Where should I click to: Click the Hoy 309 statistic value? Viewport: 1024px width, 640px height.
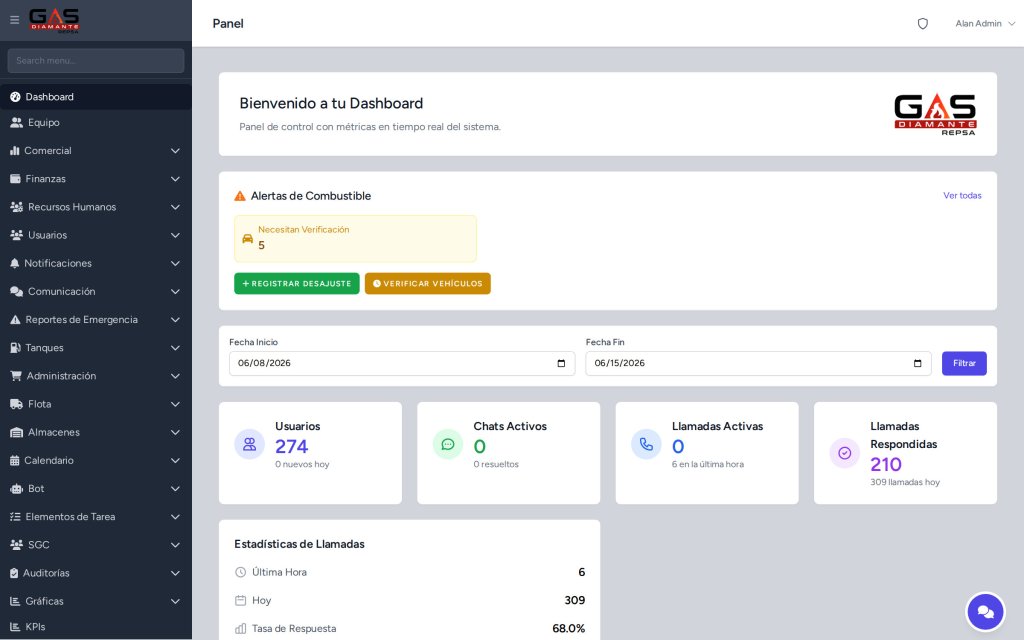pos(575,600)
